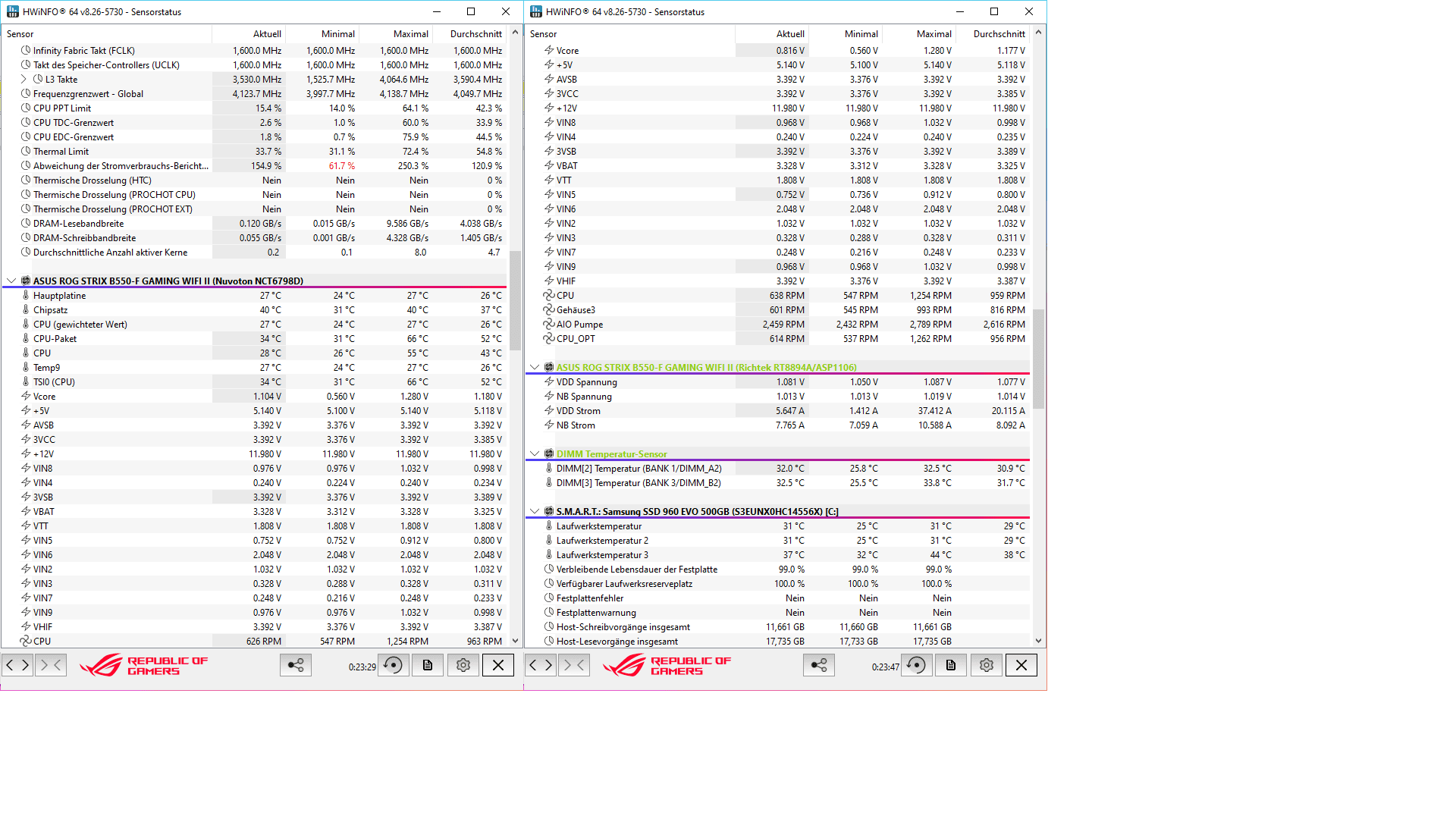The image size is (1456, 819).
Task: Click the log file document icon in left window
Action: point(428,665)
